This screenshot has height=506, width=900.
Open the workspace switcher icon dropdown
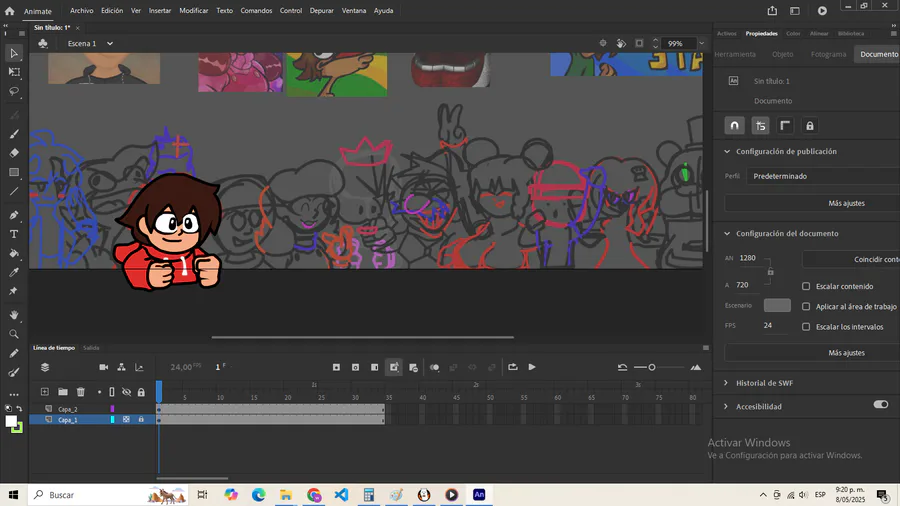[x=795, y=11]
